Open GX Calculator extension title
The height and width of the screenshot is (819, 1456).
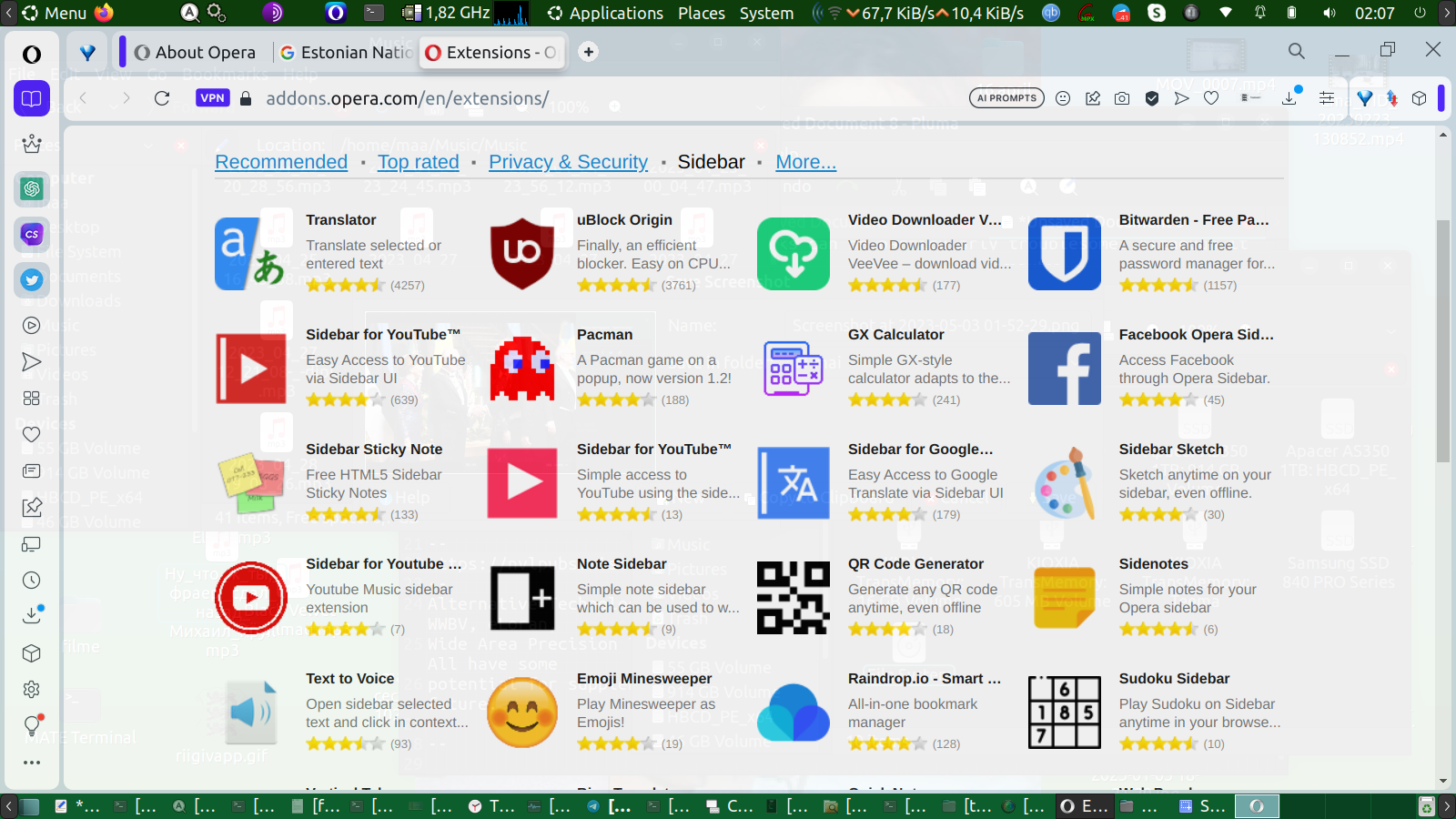pyautogui.click(x=896, y=335)
